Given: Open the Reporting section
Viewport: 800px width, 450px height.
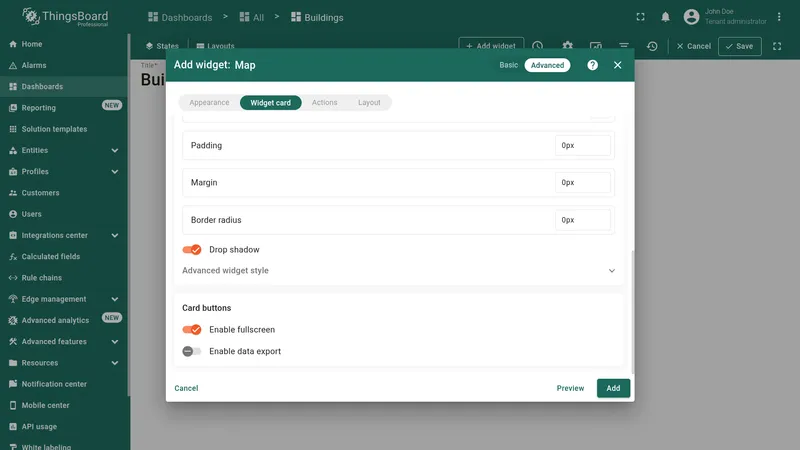Looking at the screenshot, I should pos(38,108).
